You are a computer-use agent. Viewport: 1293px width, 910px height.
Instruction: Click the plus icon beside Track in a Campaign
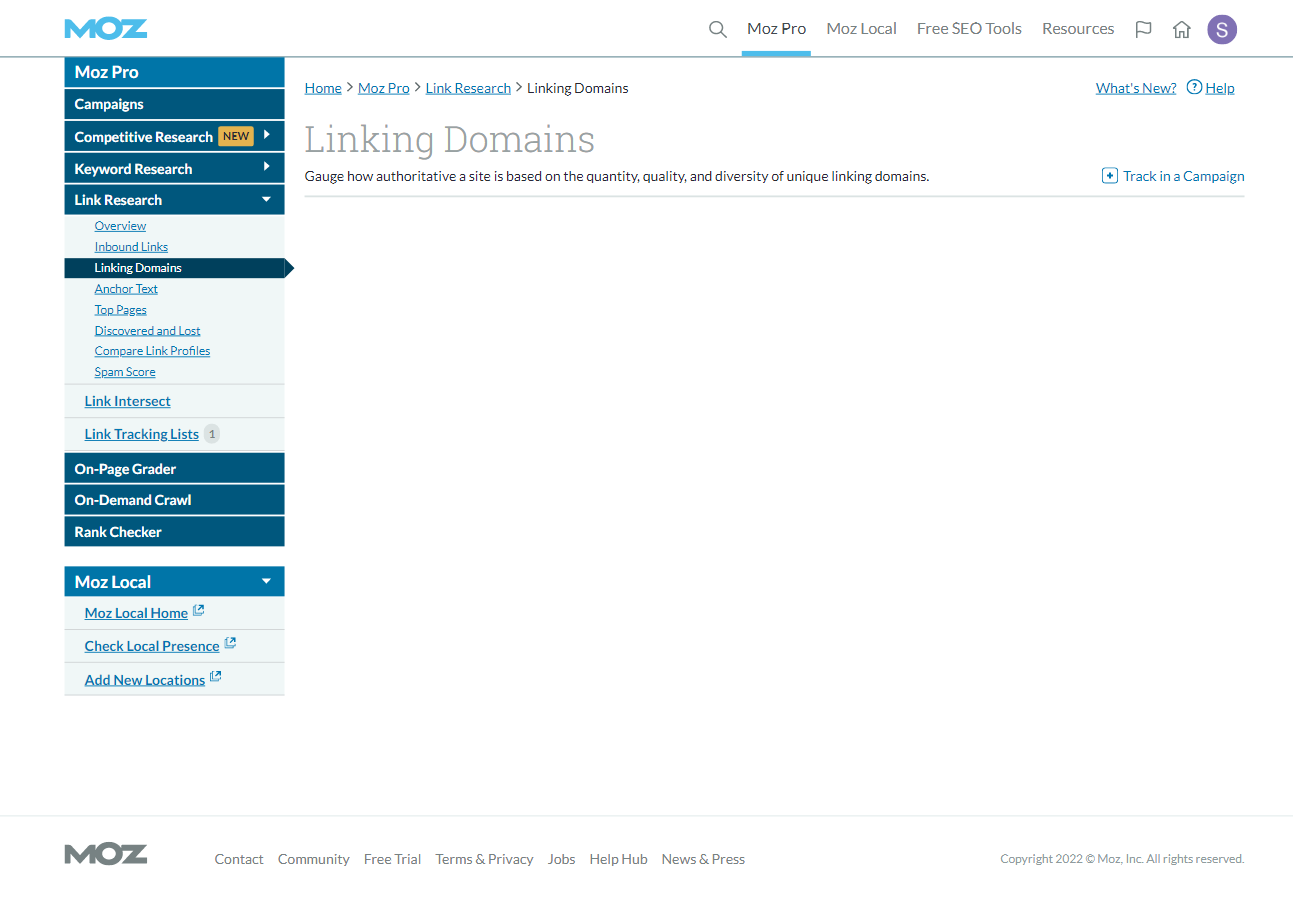(x=1110, y=176)
